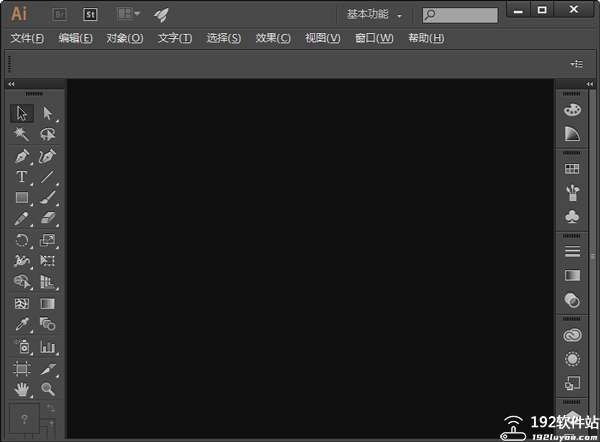Choose the Eyedropper tool

tap(22, 325)
